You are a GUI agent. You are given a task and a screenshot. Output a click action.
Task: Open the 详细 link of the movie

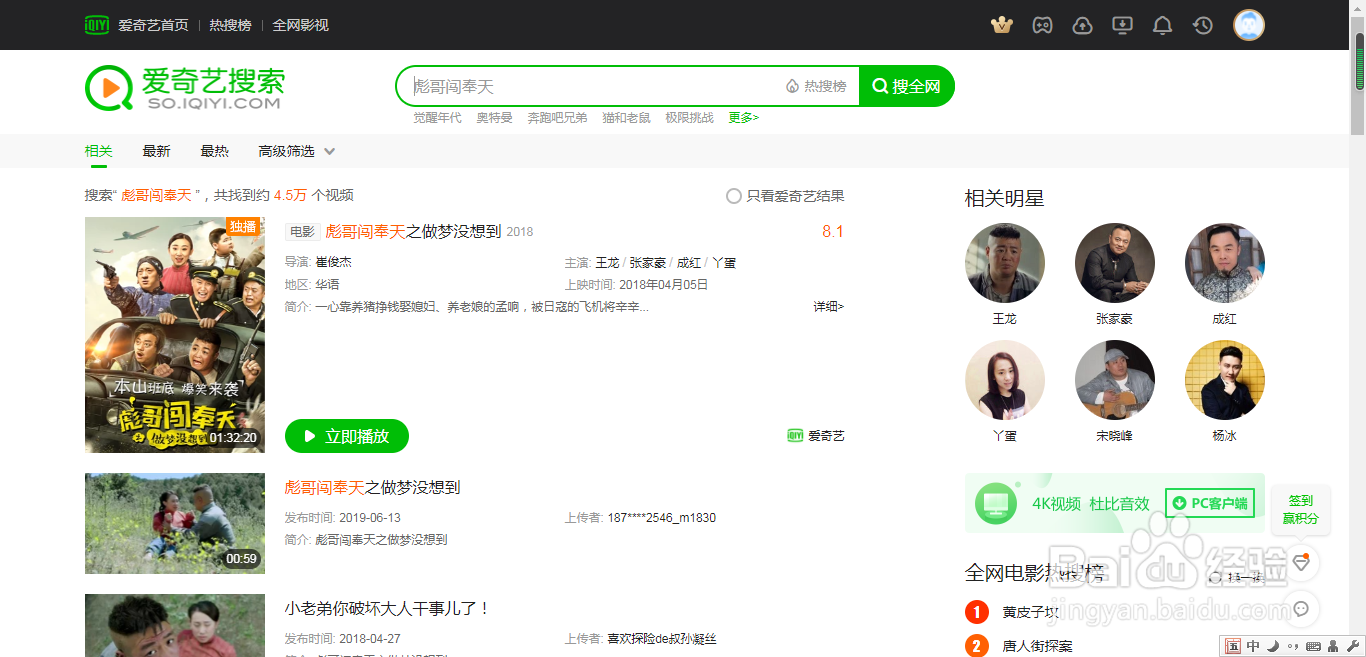pyautogui.click(x=826, y=306)
